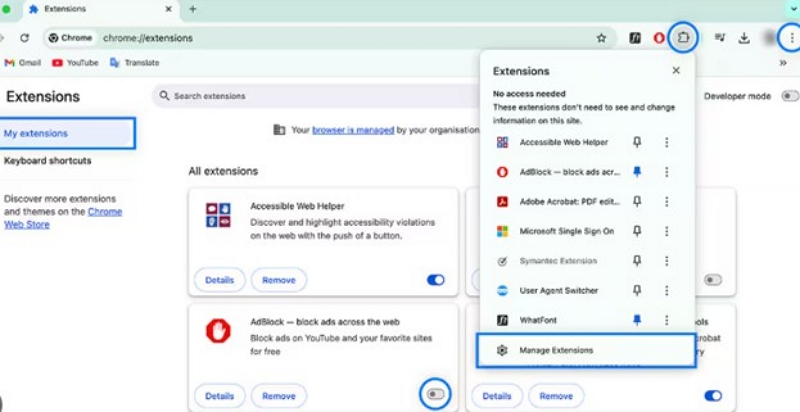This screenshot has height=412, width=800.
Task: Click the AdBlock icon in popup list
Action: coord(502,172)
